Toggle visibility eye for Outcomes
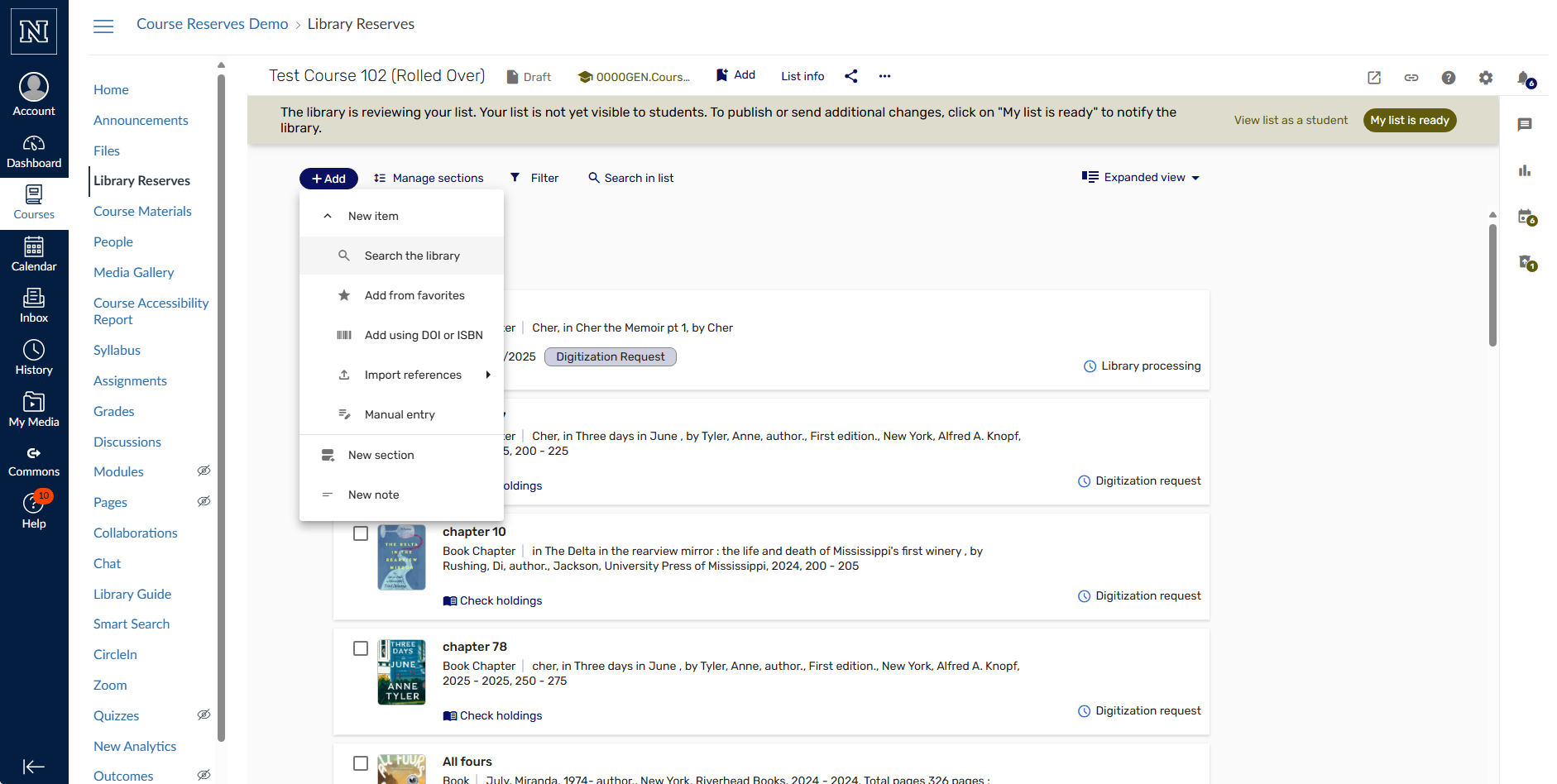This screenshot has height=784, width=1557. pyautogui.click(x=204, y=775)
